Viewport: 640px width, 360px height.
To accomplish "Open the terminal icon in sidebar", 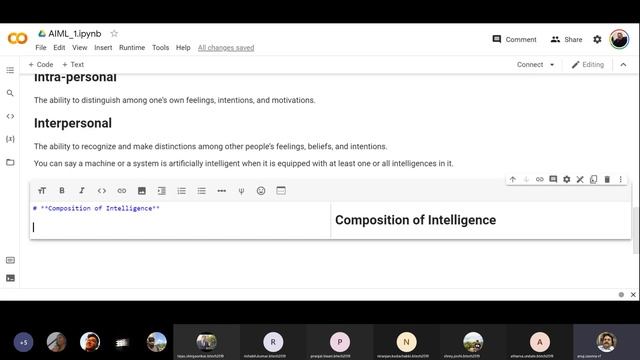I will pos(10,278).
